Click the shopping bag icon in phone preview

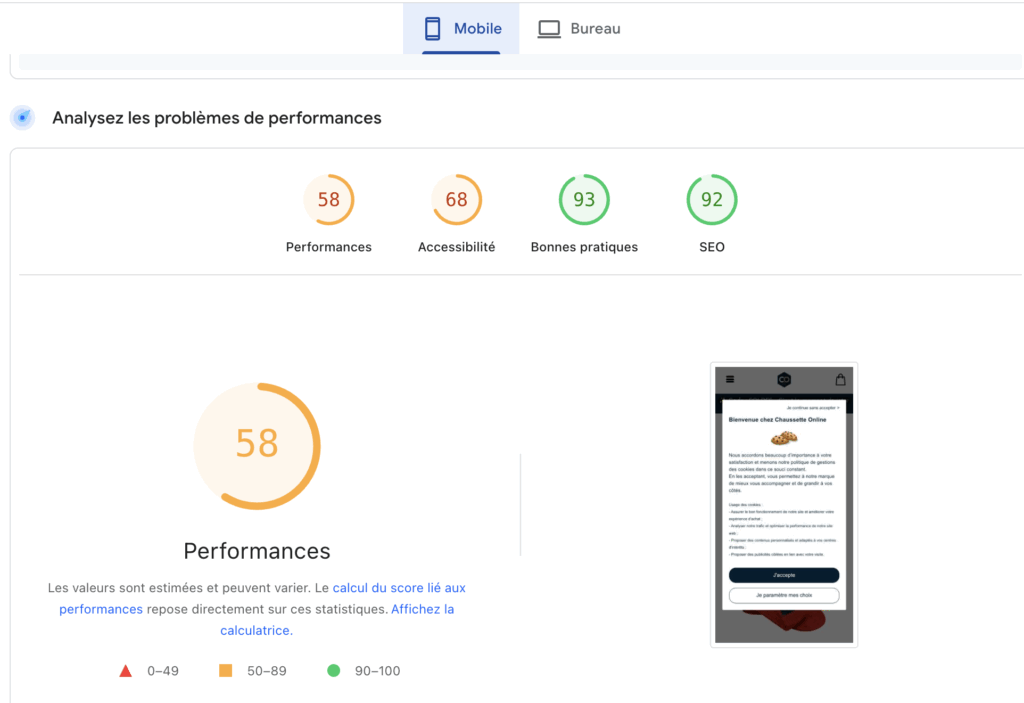(840, 379)
